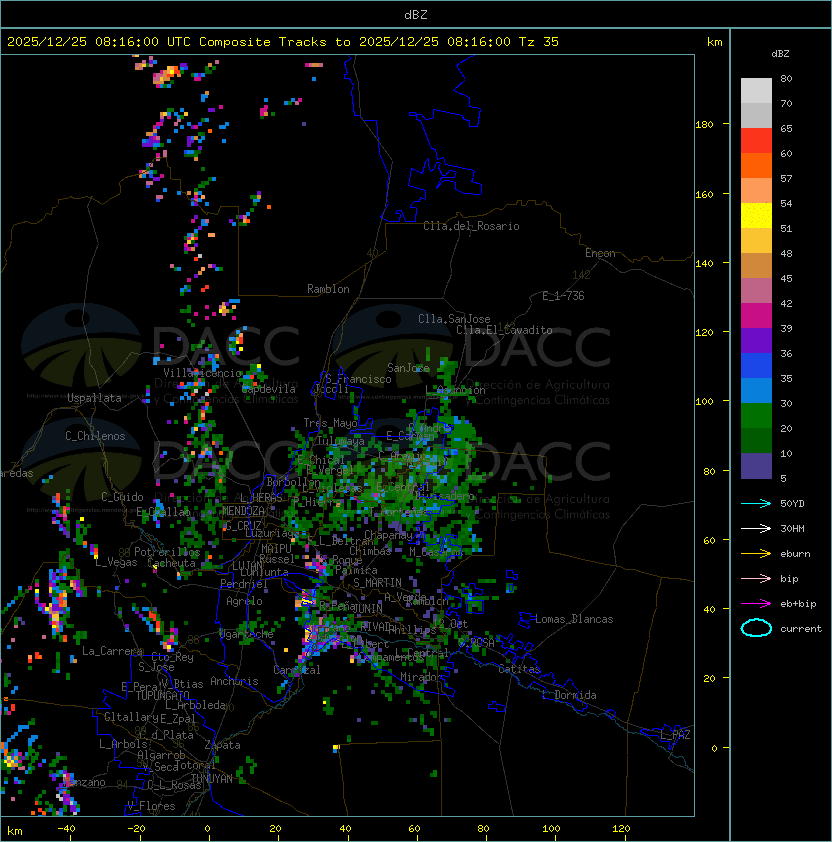Click the Villavicencio label on map
This screenshot has width=832, height=842.
pyautogui.click(x=202, y=373)
